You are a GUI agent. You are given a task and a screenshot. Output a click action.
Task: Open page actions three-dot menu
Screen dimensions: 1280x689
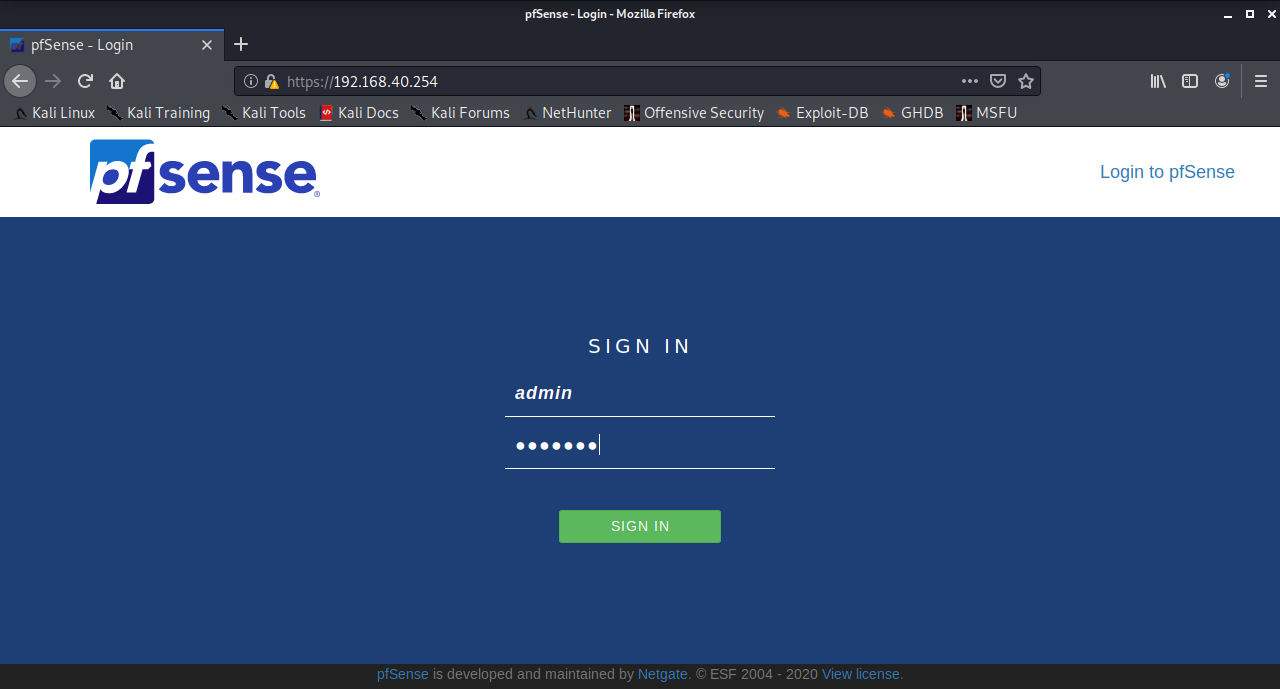coord(970,81)
